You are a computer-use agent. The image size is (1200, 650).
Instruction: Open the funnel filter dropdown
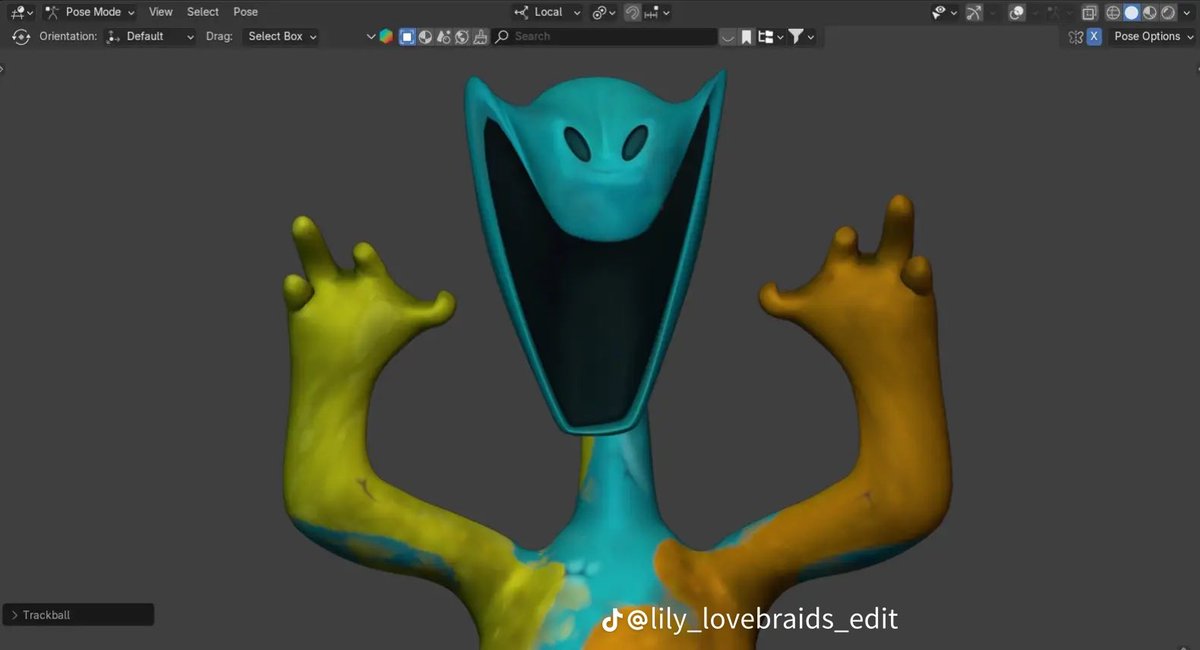click(x=801, y=36)
